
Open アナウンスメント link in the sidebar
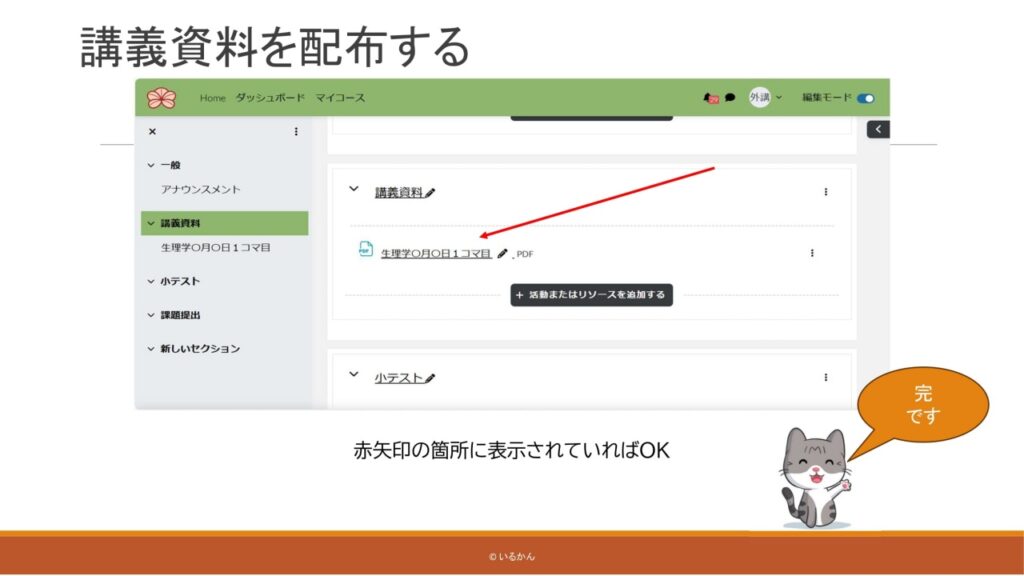[201, 189]
